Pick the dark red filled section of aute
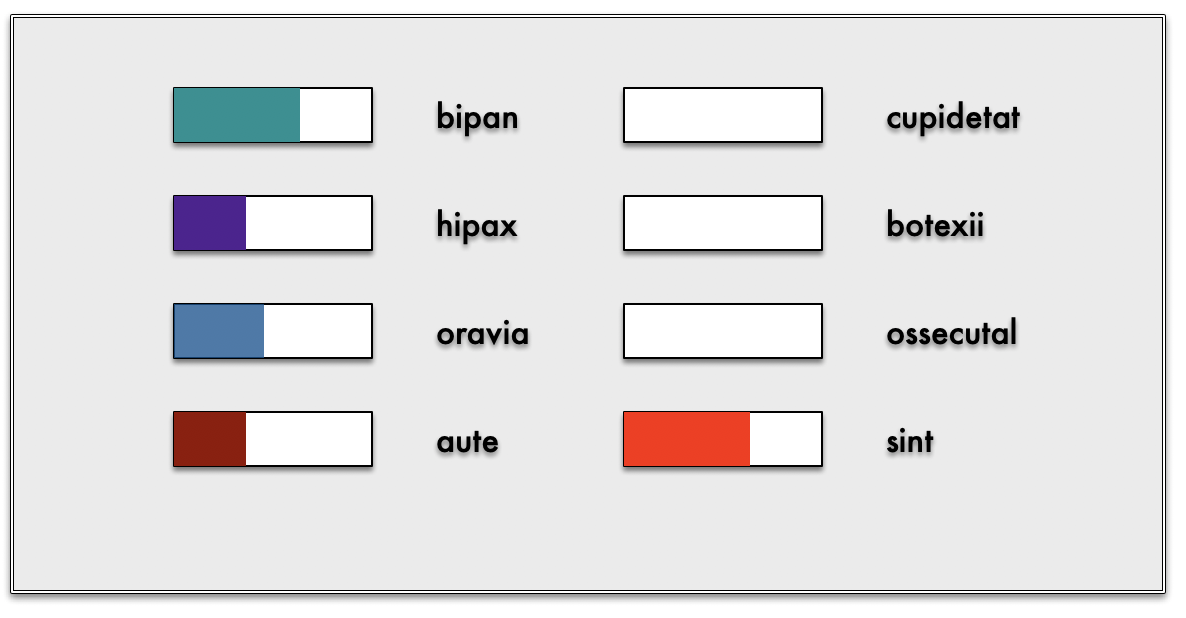Viewport: 1186px width, 618px height. point(210,439)
